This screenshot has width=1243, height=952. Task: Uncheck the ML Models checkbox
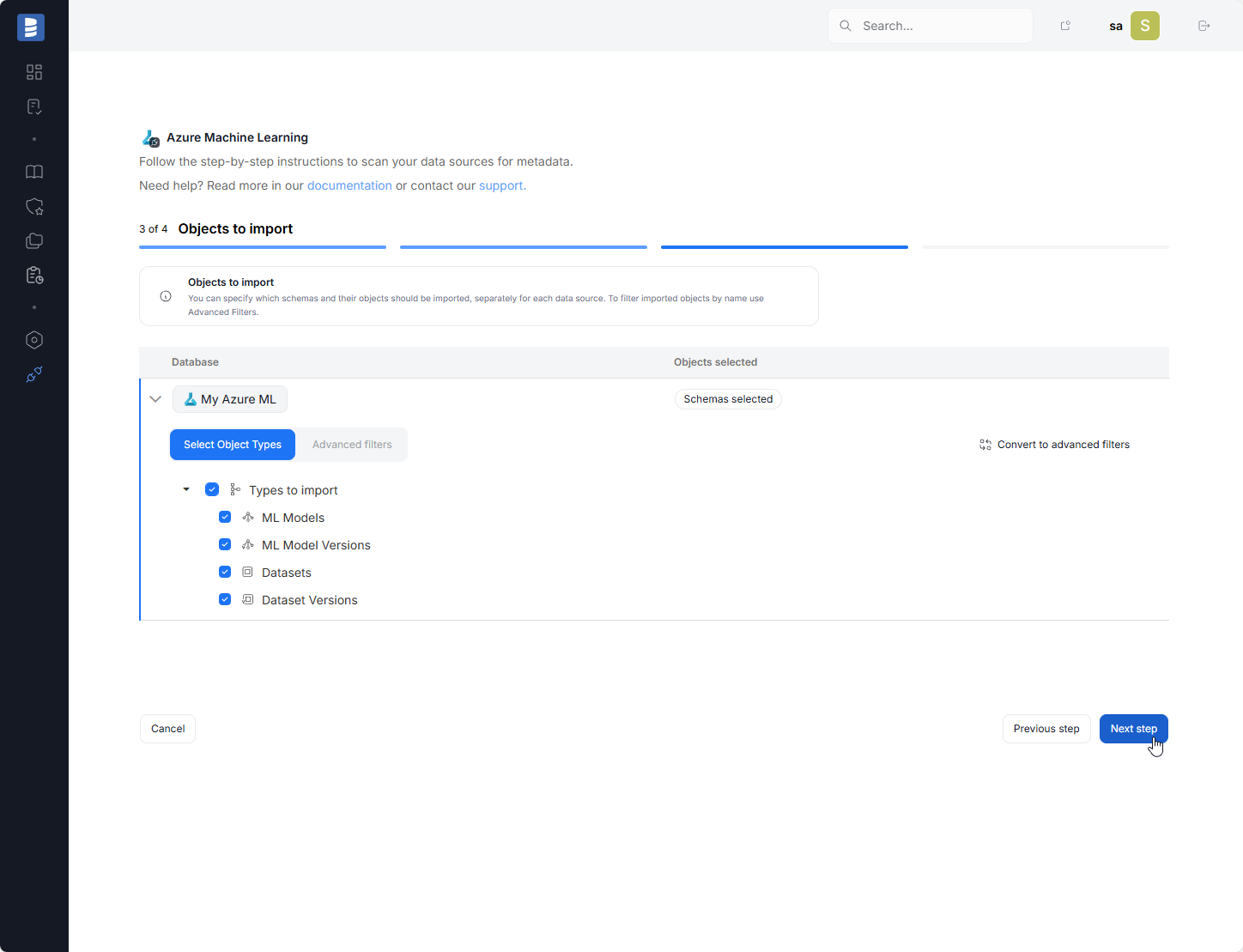225,517
